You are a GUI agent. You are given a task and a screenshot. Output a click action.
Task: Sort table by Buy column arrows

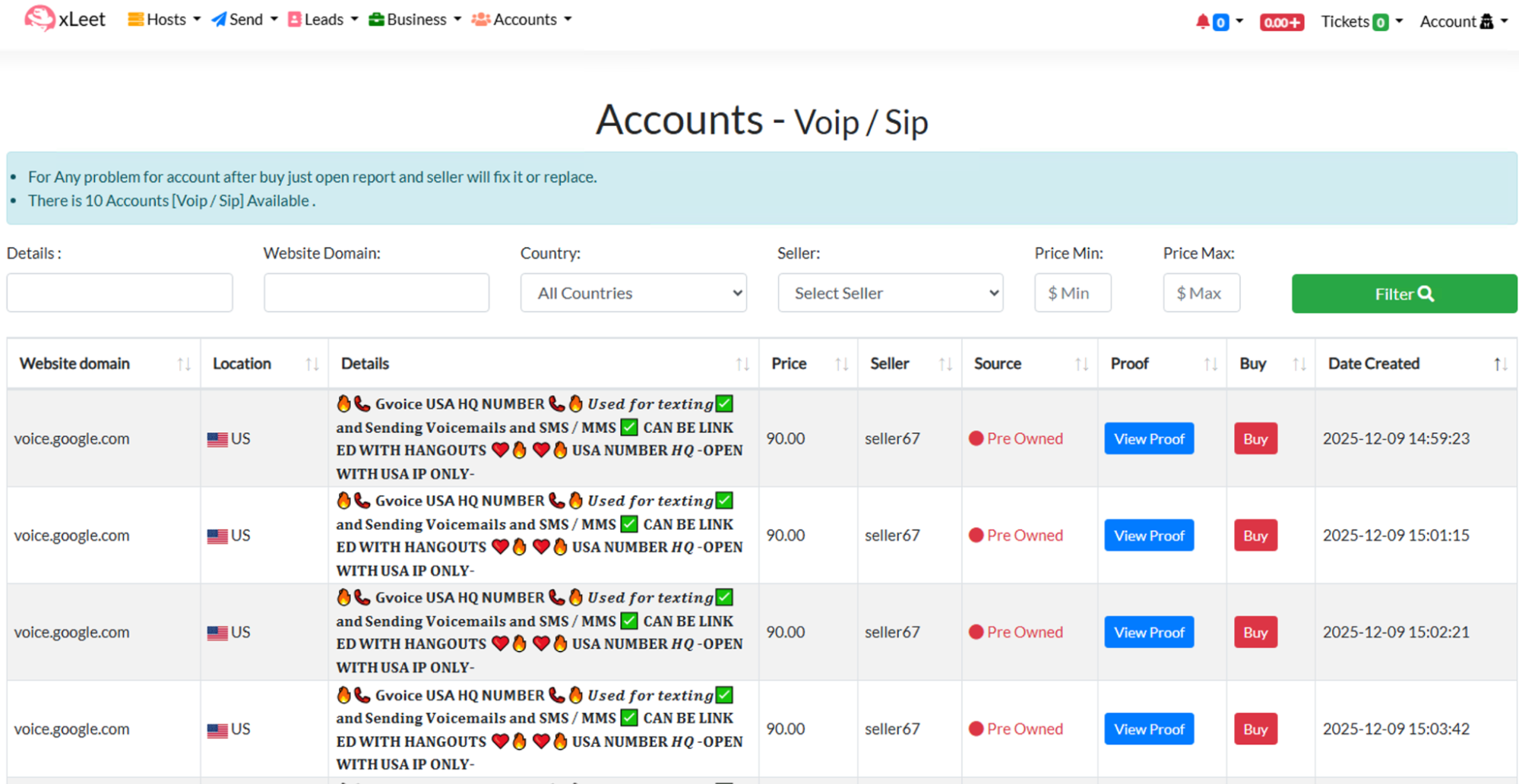(1299, 364)
